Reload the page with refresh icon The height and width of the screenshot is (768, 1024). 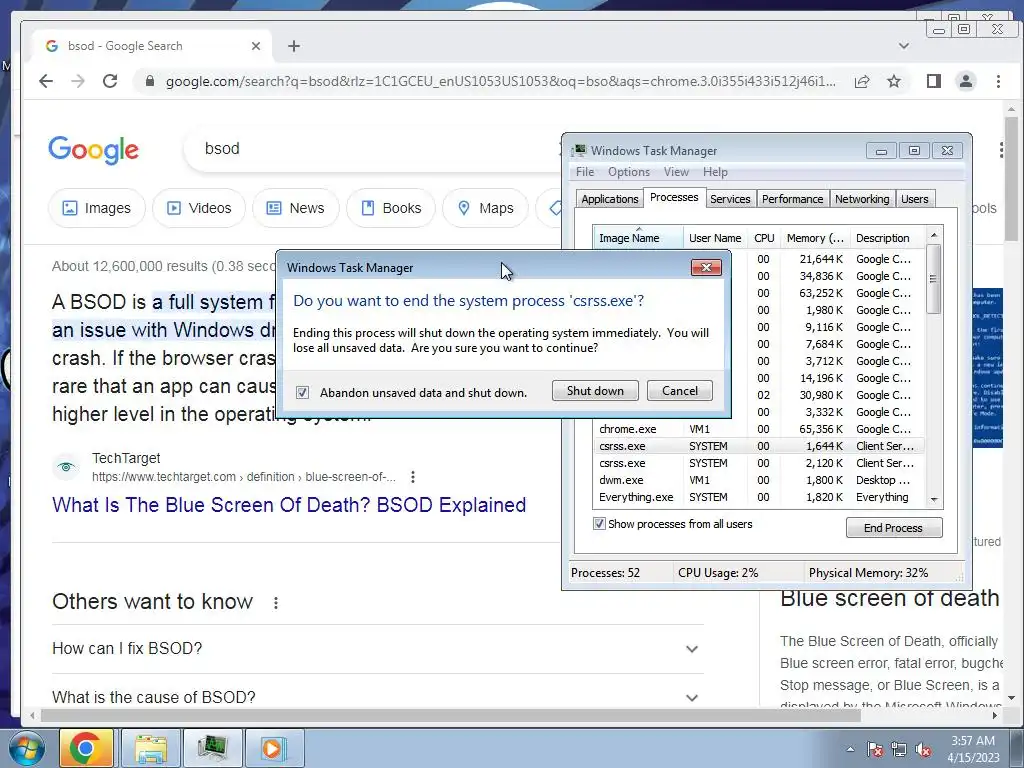(110, 81)
